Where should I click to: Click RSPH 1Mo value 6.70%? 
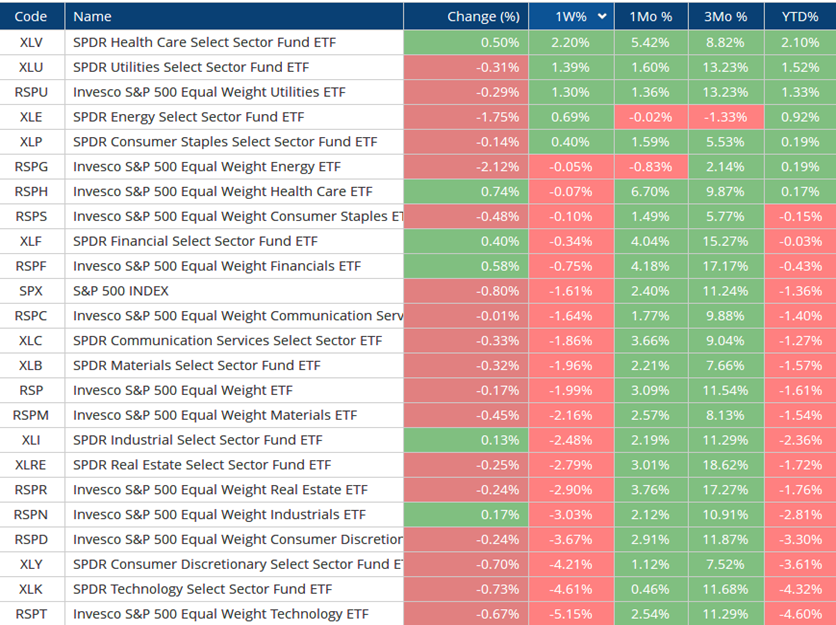click(x=650, y=191)
